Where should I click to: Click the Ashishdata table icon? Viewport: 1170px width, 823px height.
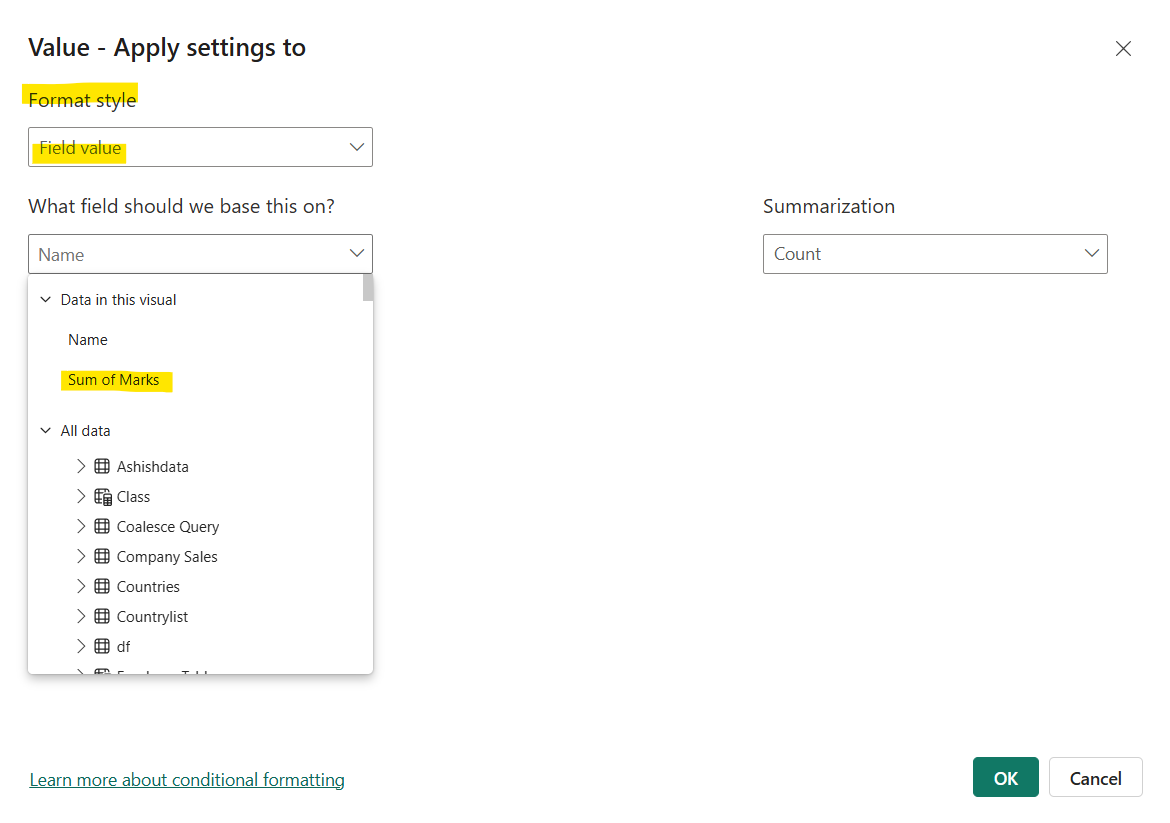(102, 467)
